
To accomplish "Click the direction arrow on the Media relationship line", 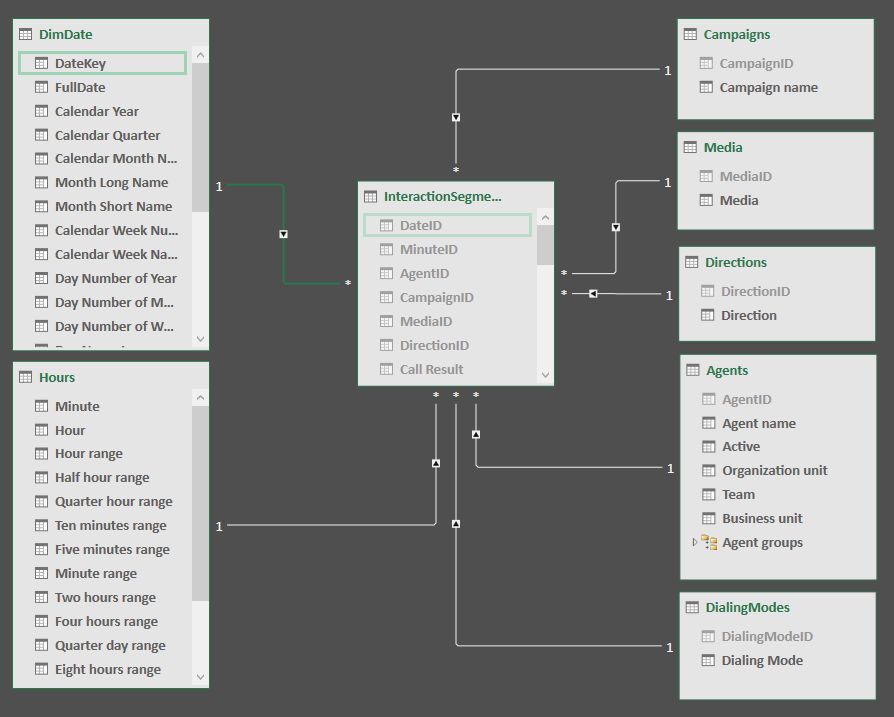I will 614,226.
